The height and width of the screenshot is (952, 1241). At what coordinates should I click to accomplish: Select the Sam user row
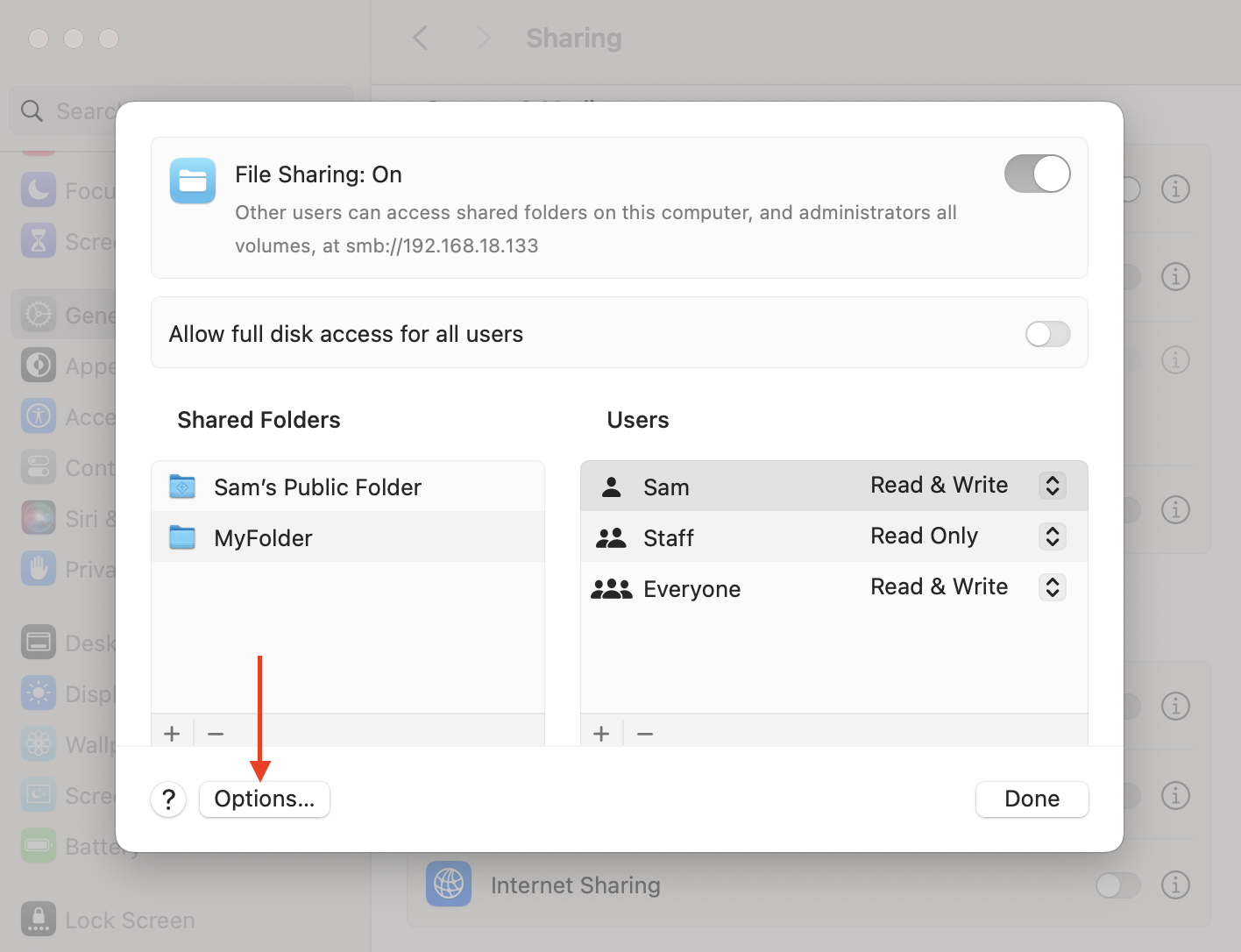[834, 487]
